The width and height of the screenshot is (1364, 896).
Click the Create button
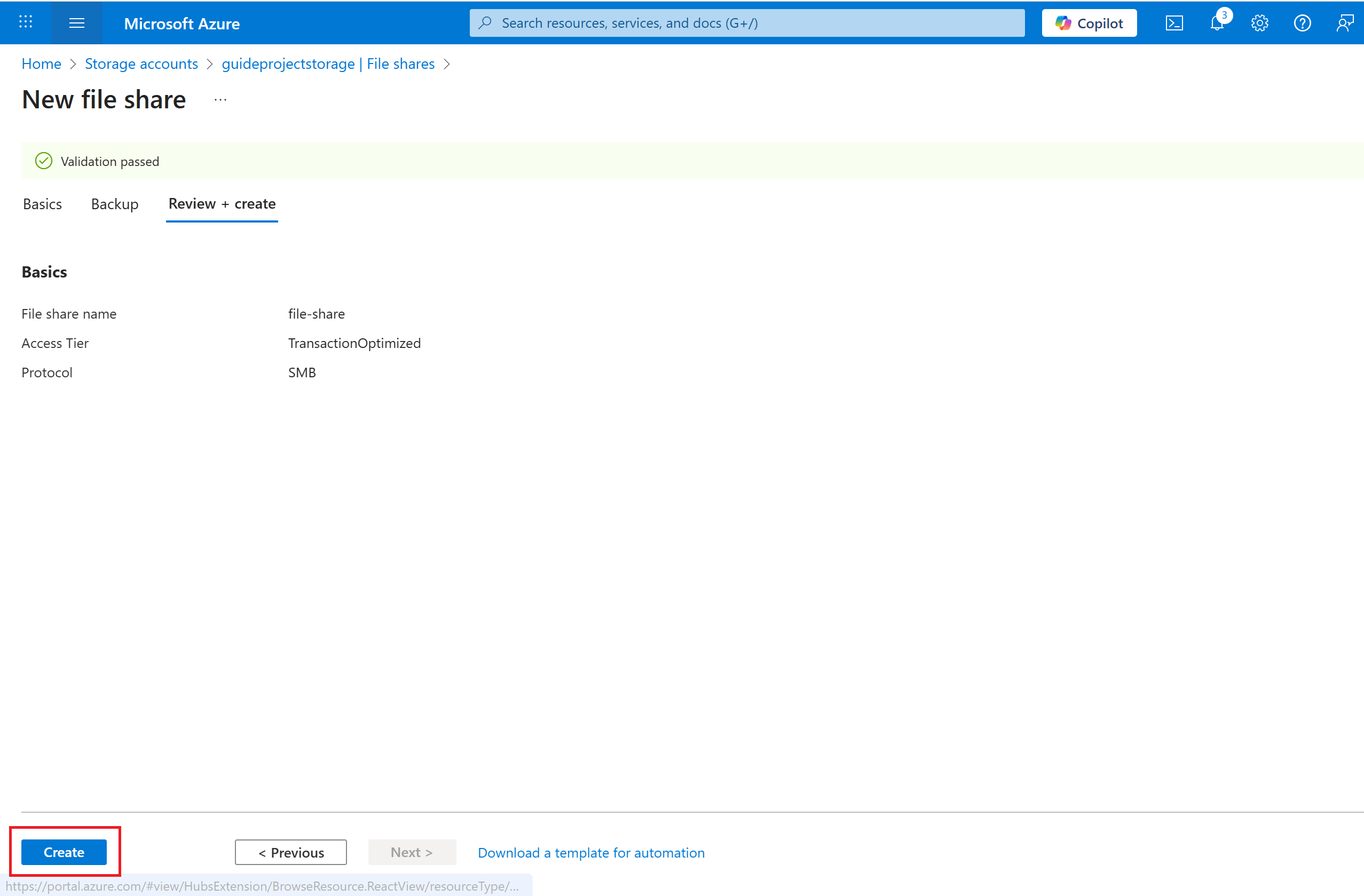(64, 852)
